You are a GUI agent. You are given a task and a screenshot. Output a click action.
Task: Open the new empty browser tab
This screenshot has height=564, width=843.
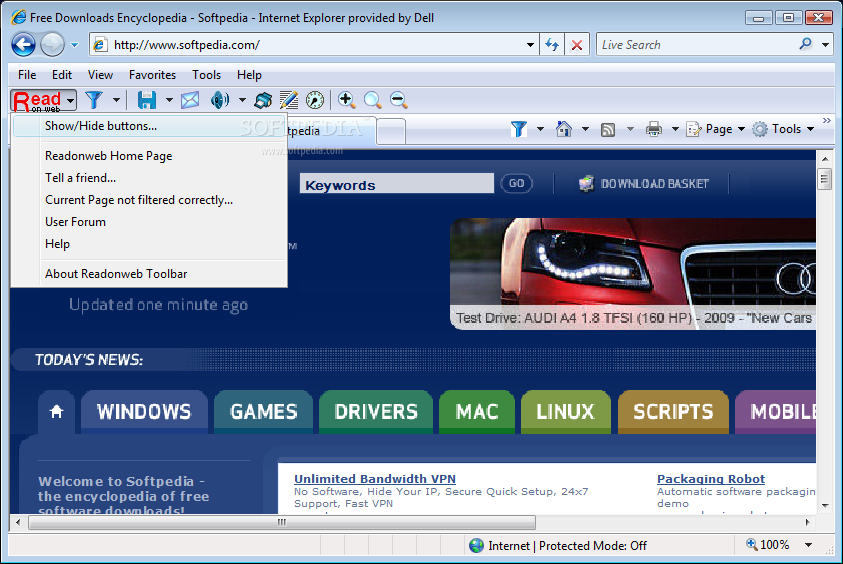(391, 132)
